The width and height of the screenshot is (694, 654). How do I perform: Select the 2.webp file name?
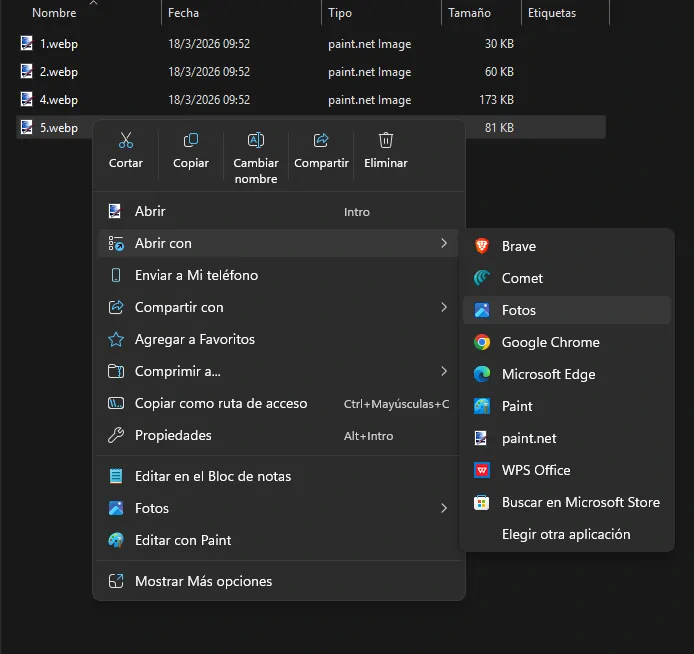coord(59,72)
